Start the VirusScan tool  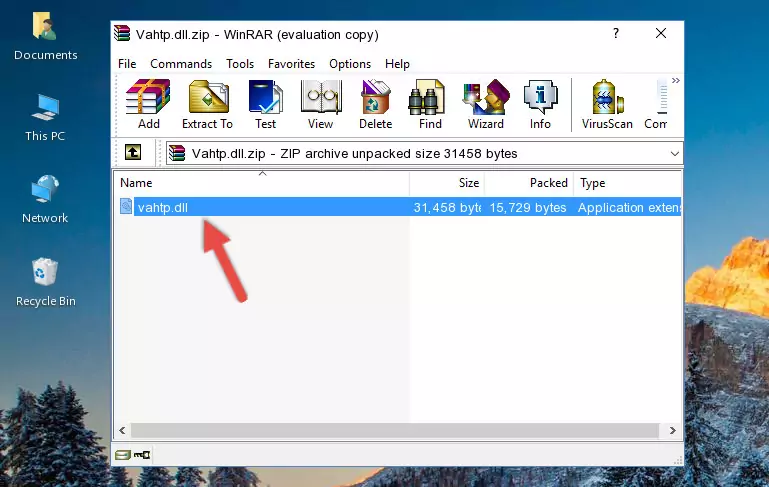pos(607,104)
